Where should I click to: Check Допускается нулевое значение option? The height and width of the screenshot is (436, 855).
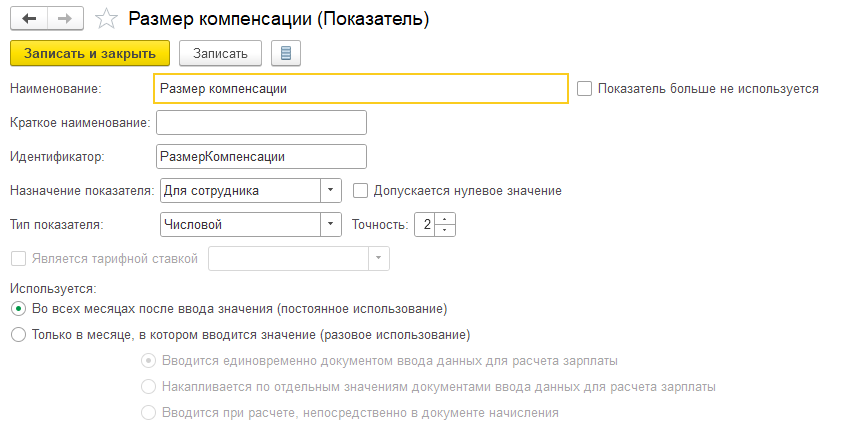360,191
